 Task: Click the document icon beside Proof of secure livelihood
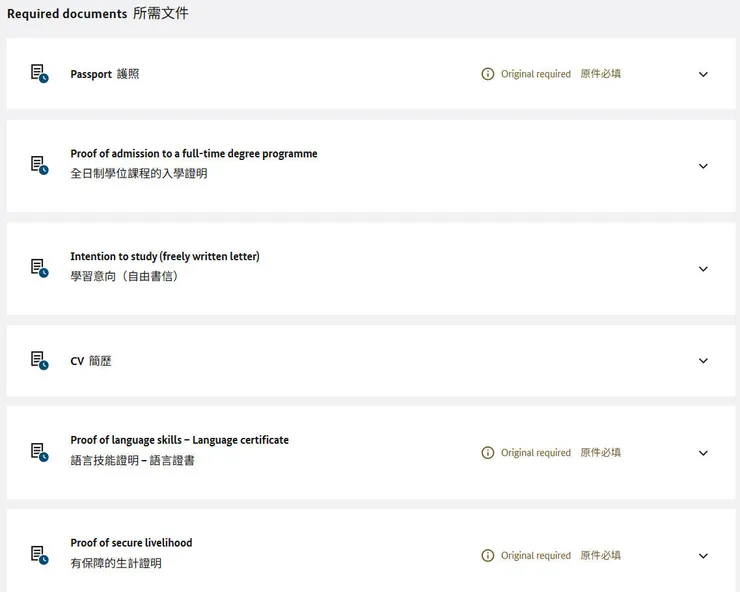39,555
